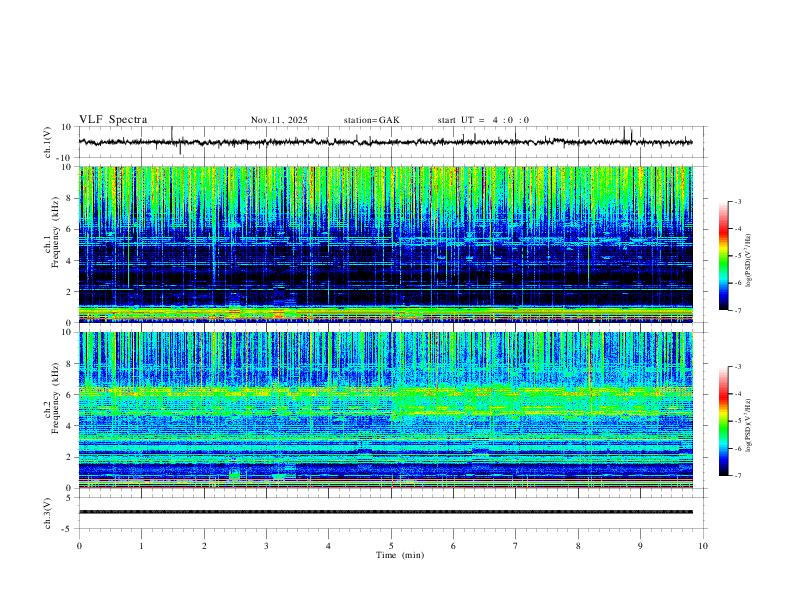
Task: Click the '4' kHz tick on ch.2 spectrogram axis
Action: [x=70, y=426]
